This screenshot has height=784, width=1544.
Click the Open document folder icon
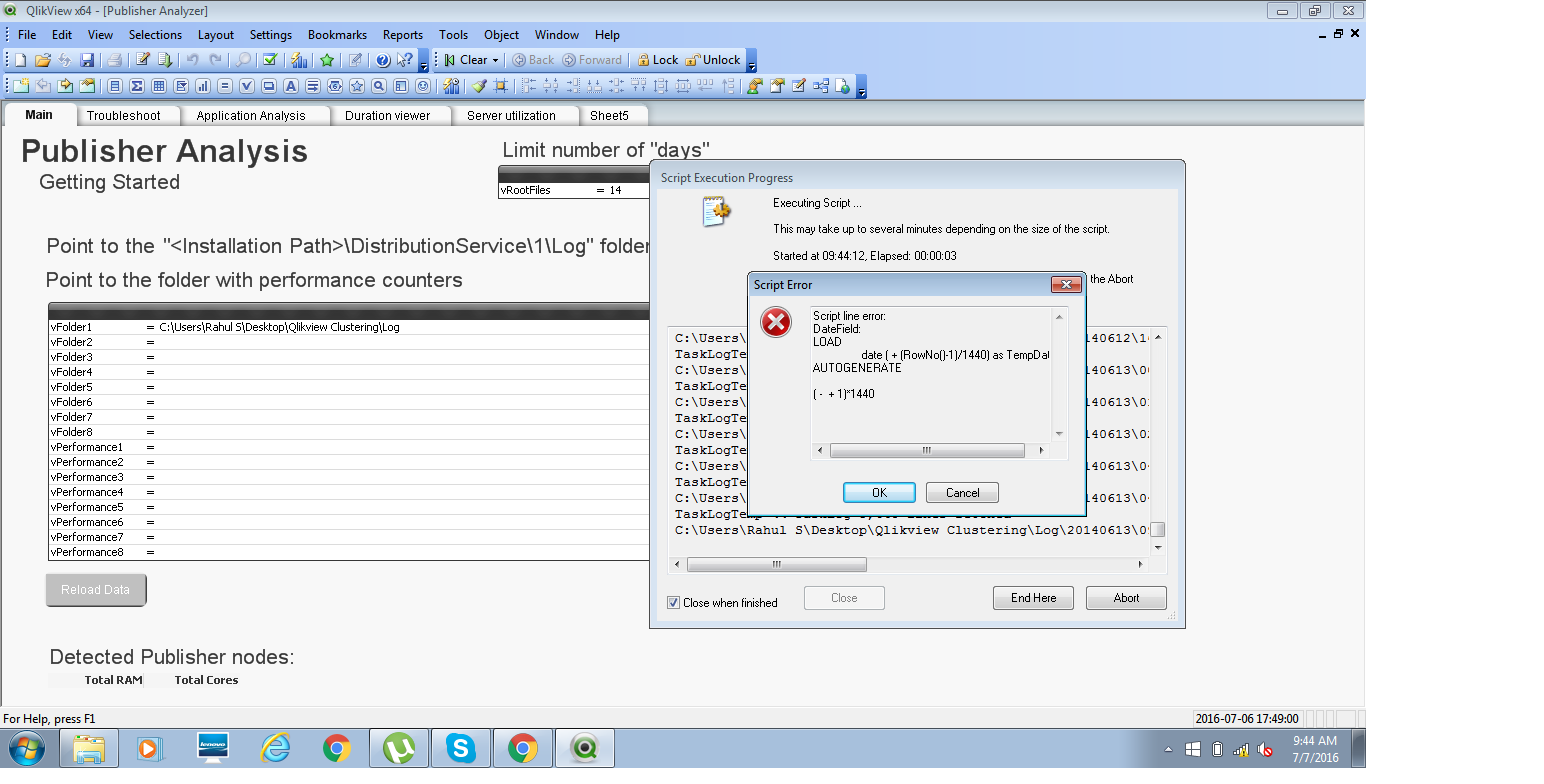[43, 60]
